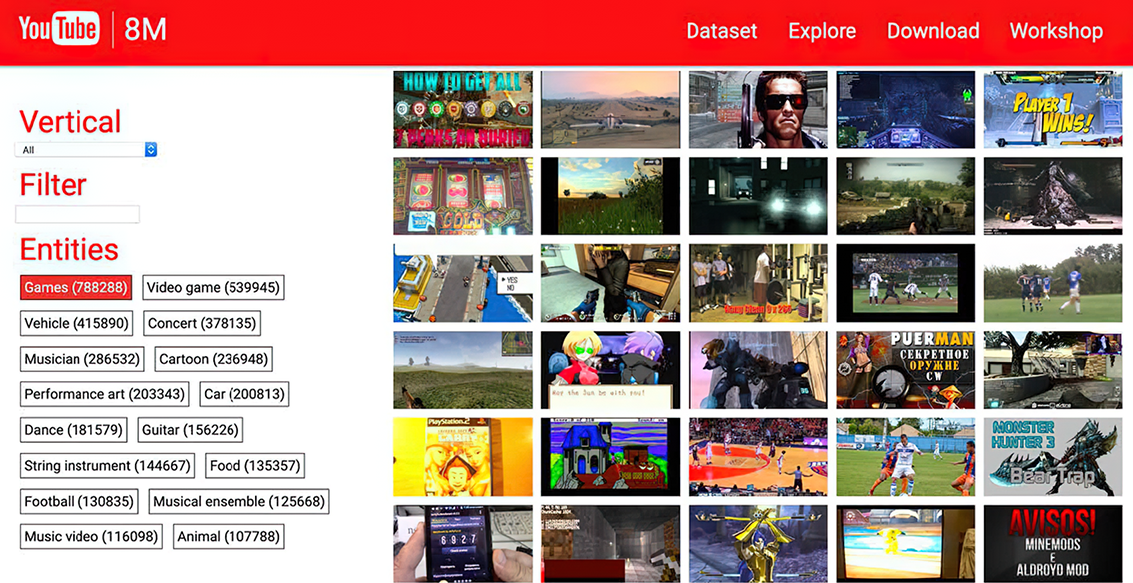Select the Musician (286532) entity
The height and width of the screenshot is (583, 1133).
point(82,359)
